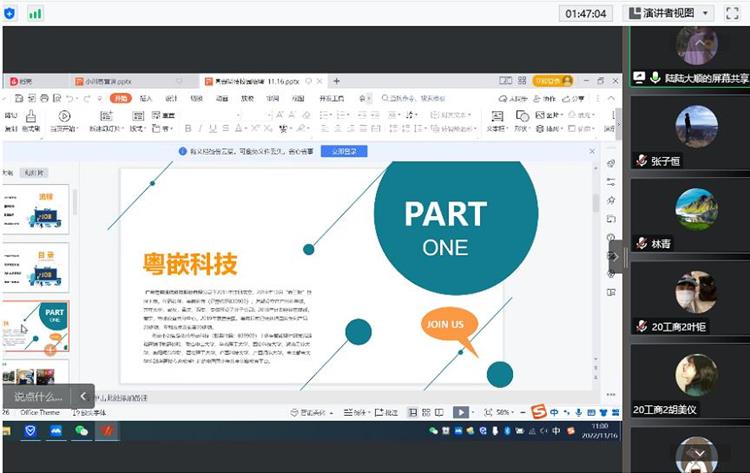Open a new document tab with plus

point(336,81)
